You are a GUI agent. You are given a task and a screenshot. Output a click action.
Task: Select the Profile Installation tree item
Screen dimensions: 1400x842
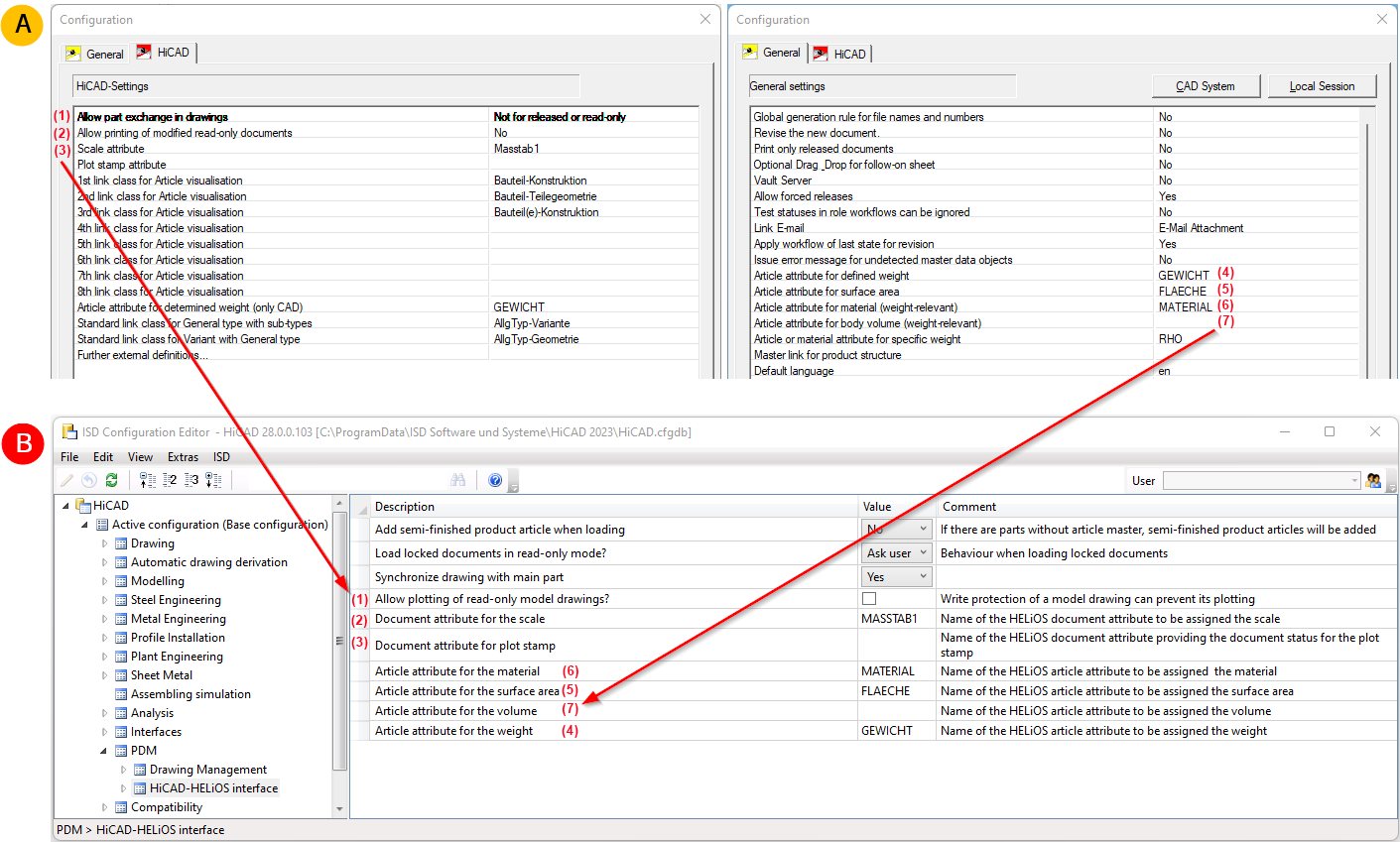(x=178, y=638)
